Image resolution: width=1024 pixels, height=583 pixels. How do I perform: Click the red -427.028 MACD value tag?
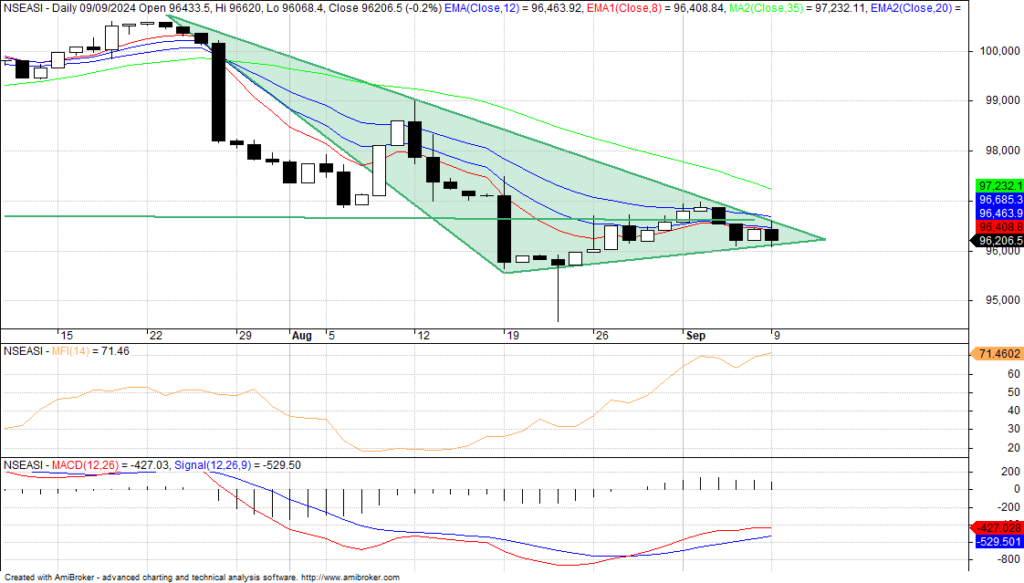coord(996,527)
